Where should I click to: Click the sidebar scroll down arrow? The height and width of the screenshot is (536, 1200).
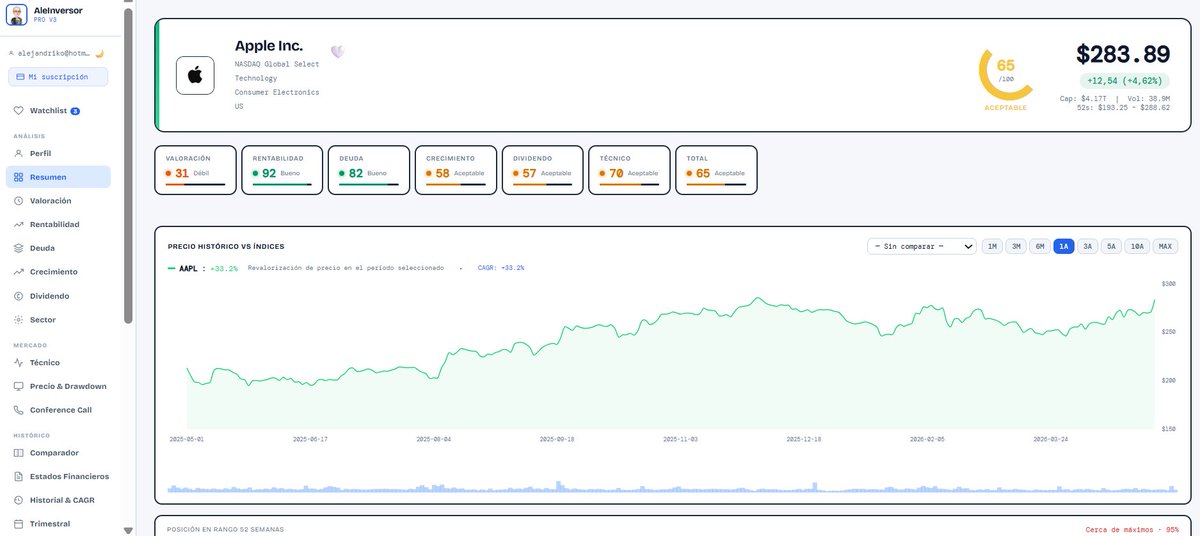[x=128, y=530]
